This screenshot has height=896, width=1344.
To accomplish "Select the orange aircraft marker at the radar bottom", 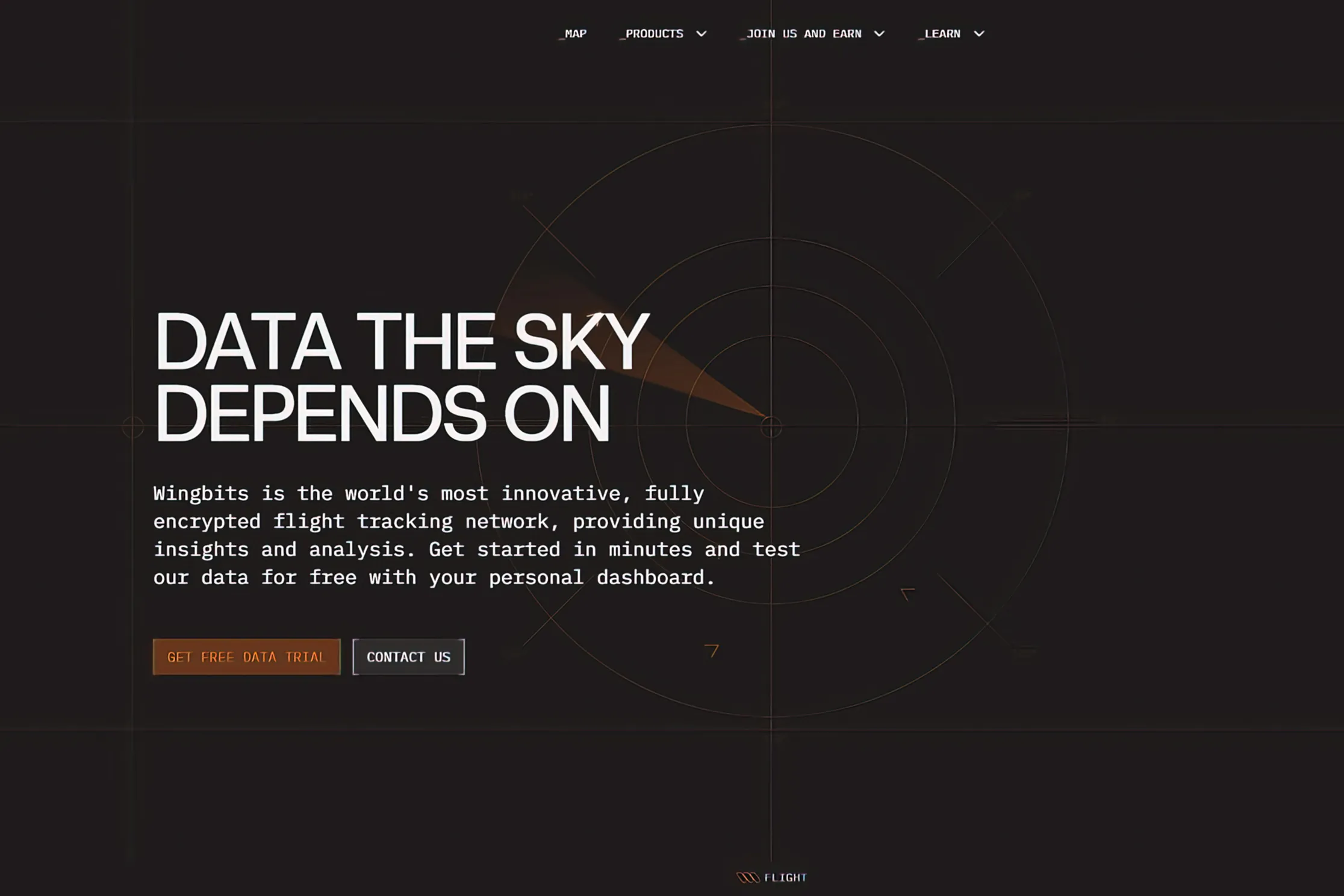I will point(712,650).
